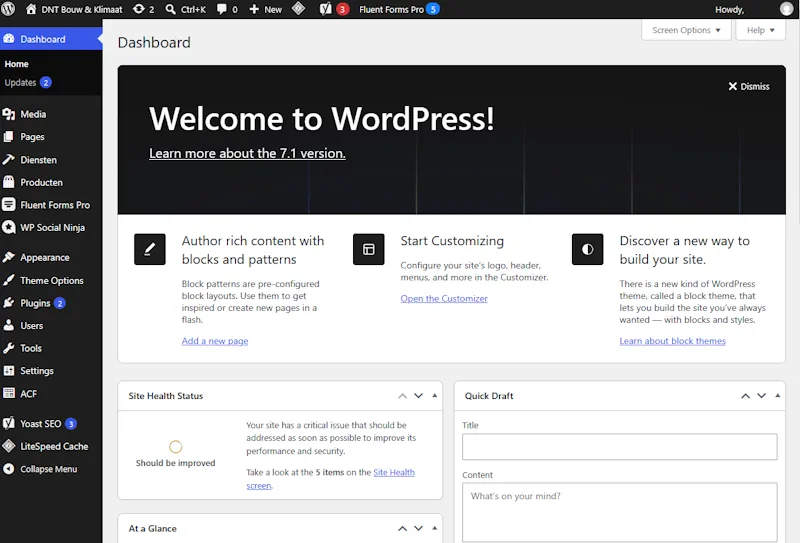Select the Home submenu item
The width and height of the screenshot is (800, 543).
pyautogui.click(x=16, y=64)
